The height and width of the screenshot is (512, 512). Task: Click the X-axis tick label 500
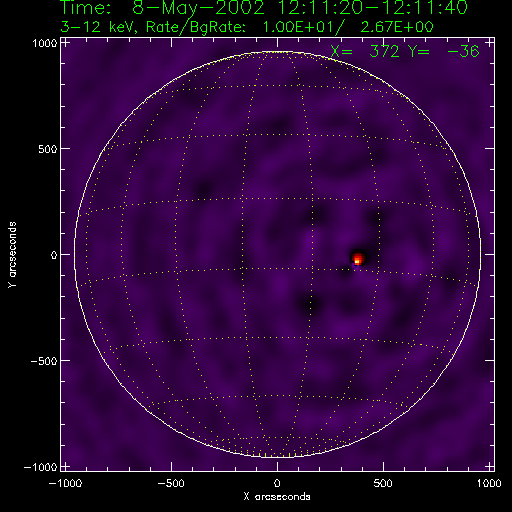click(x=383, y=483)
